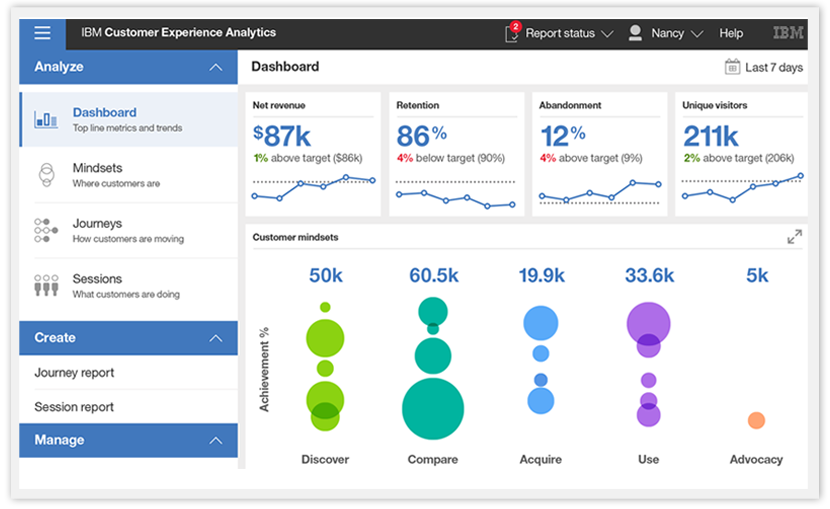The width and height of the screenshot is (830, 509).
Task: Expand the Customer mindsets chart icon
Action: tap(794, 237)
